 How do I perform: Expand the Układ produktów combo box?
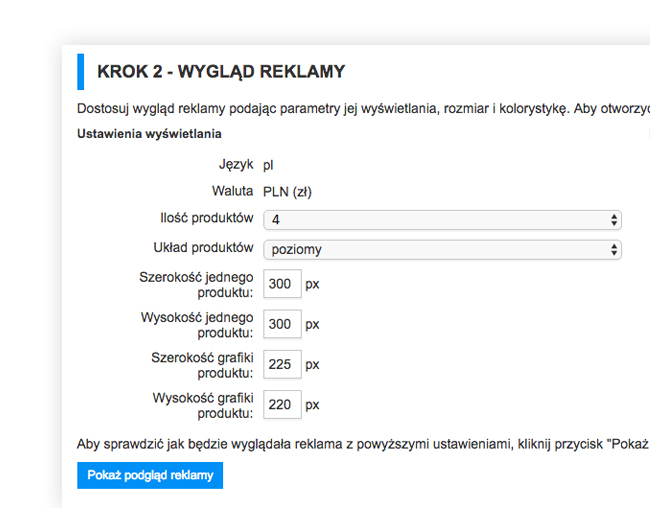pos(442,250)
